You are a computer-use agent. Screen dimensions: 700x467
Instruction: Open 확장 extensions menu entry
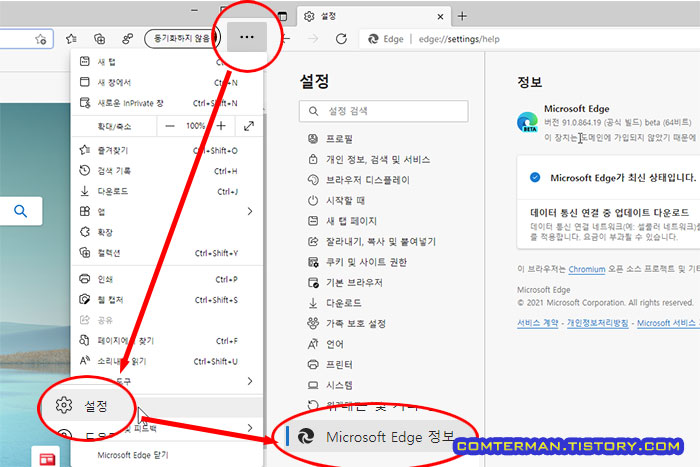pyautogui.click(x=167, y=232)
